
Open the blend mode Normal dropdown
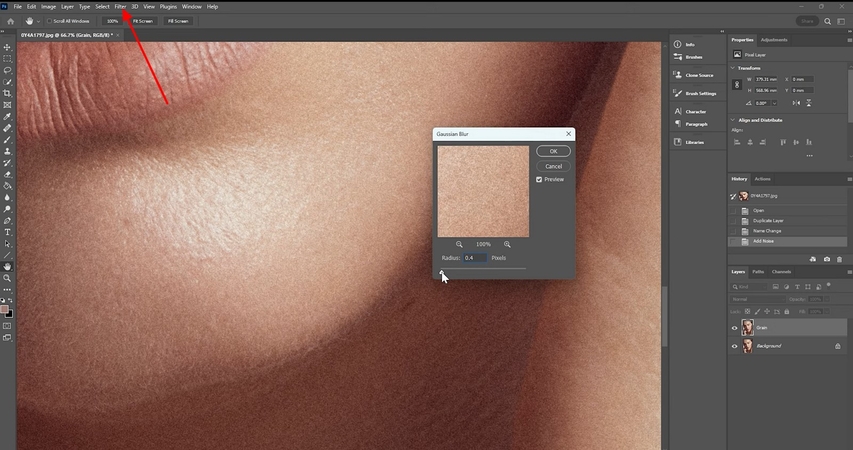click(756, 299)
